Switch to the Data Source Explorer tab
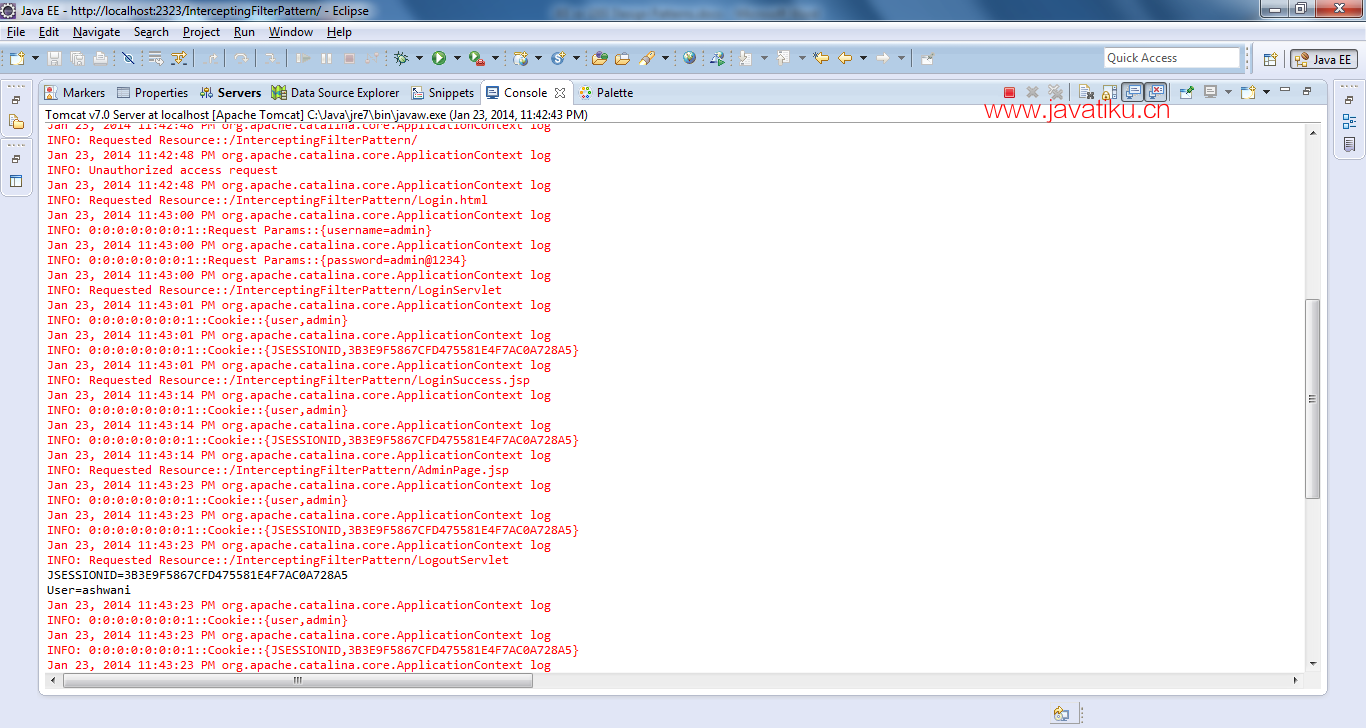The height and width of the screenshot is (728, 1366). (x=335, y=93)
